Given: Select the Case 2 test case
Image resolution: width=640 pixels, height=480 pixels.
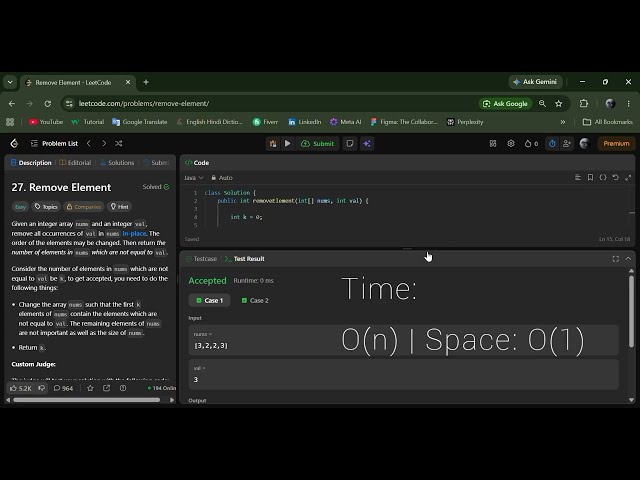Looking at the screenshot, I should (255, 300).
